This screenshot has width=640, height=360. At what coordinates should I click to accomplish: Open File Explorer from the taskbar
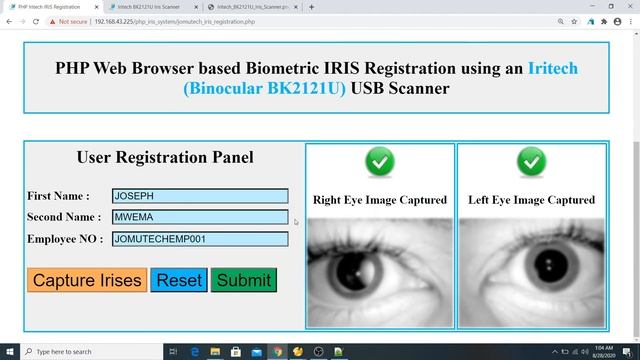coord(216,351)
